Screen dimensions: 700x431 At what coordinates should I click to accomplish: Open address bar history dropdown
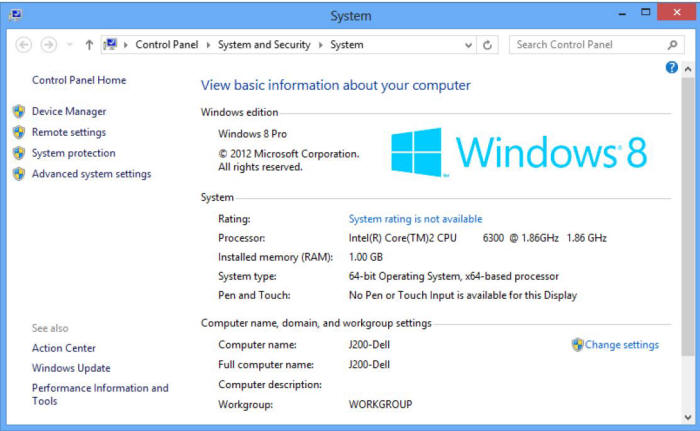[468, 45]
